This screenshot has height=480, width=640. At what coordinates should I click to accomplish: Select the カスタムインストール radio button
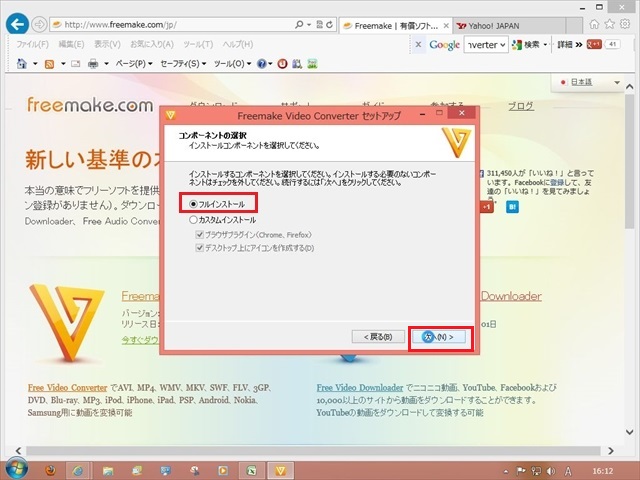pos(195,219)
